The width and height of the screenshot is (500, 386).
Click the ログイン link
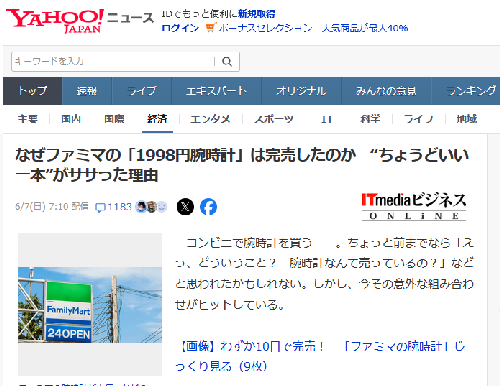(x=180, y=28)
